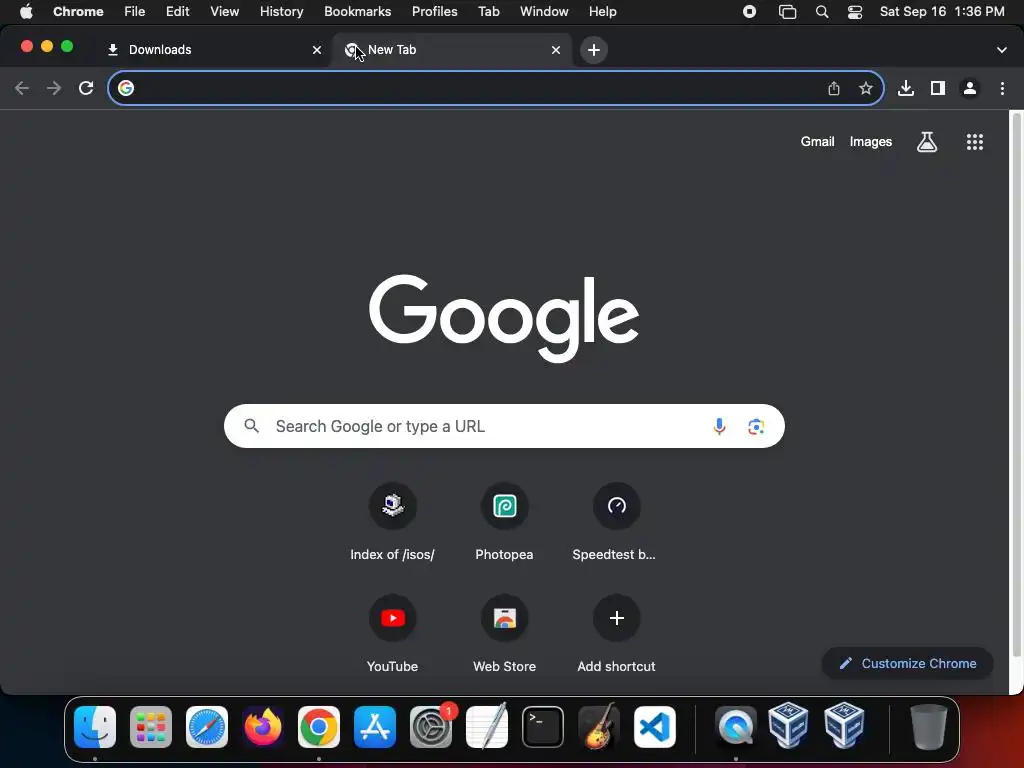Click Customize Chrome button

click(908, 664)
